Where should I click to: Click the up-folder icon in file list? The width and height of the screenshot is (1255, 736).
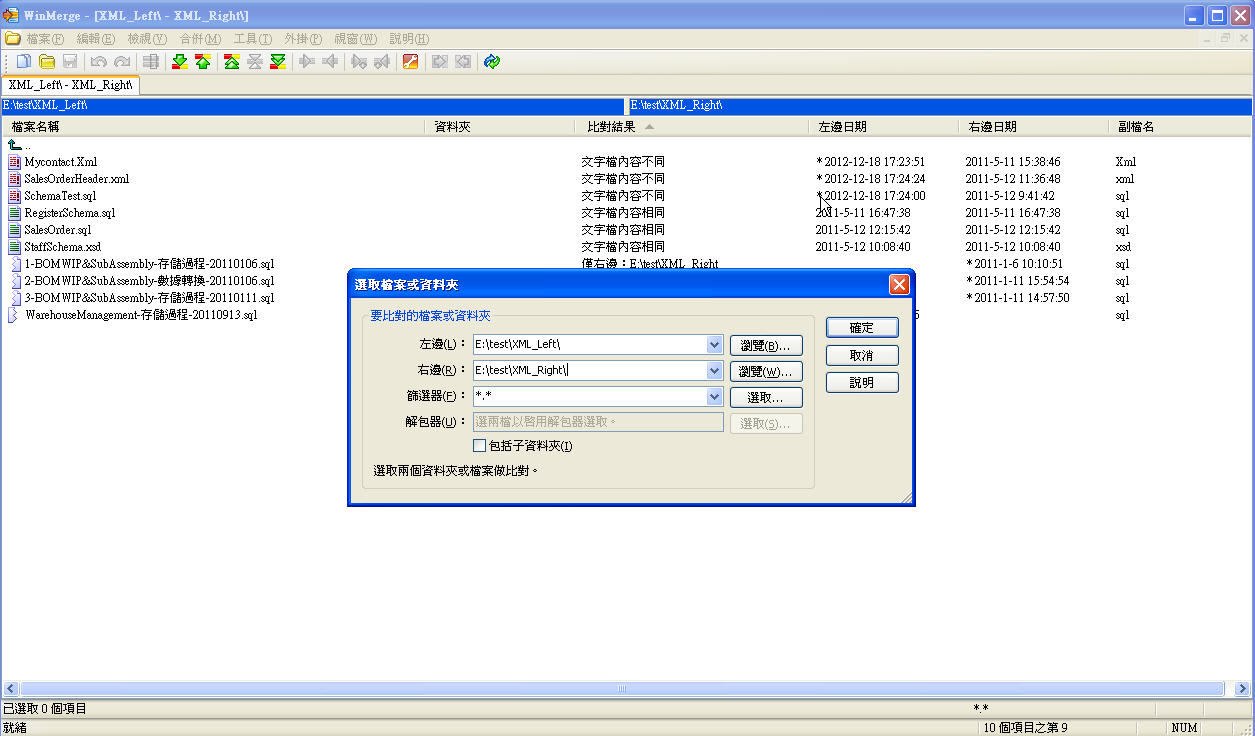coord(14,145)
